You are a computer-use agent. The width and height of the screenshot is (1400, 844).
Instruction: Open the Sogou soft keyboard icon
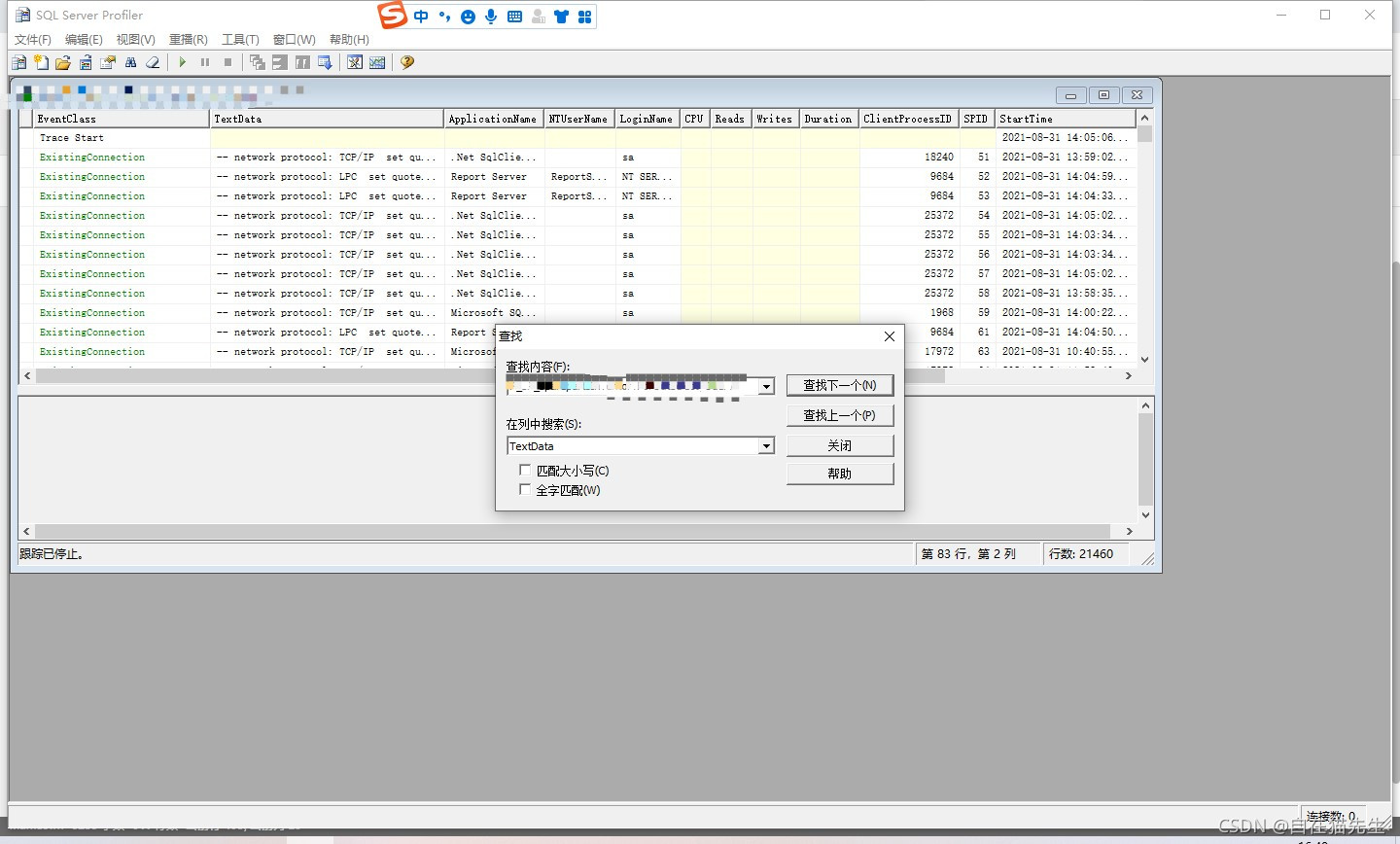[x=514, y=17]
